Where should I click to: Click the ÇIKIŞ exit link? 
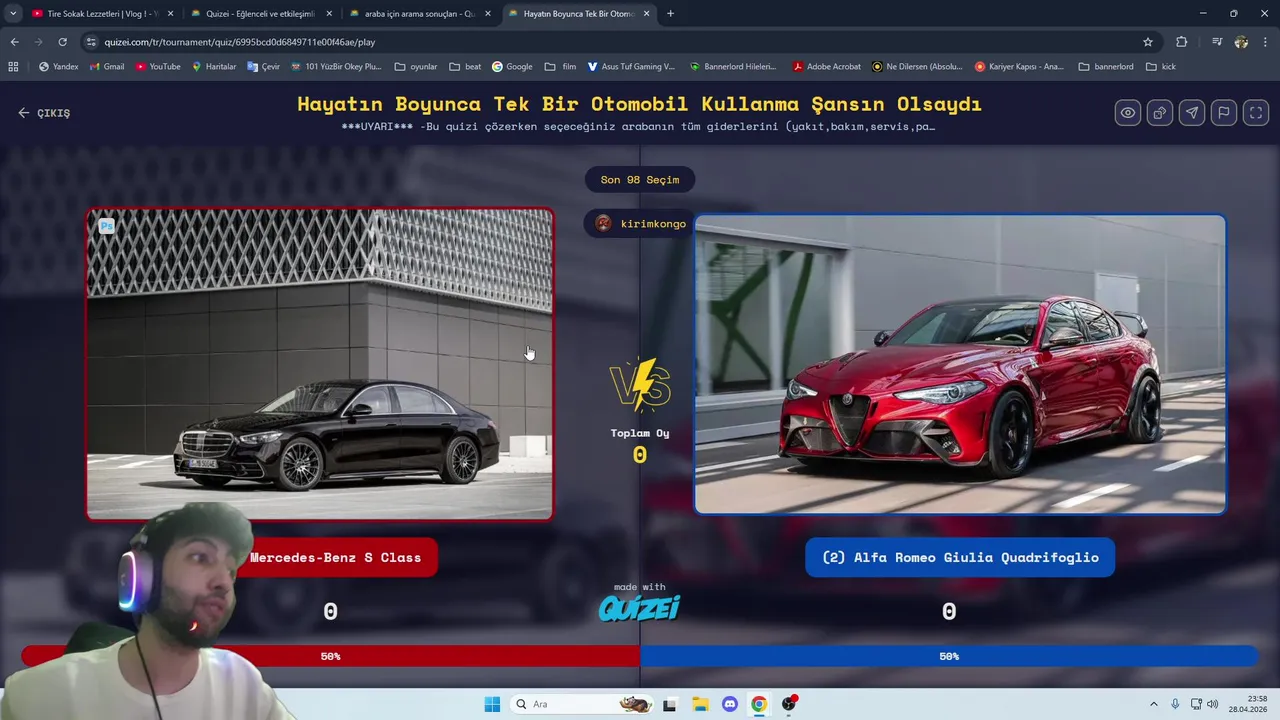pos(44,113)
